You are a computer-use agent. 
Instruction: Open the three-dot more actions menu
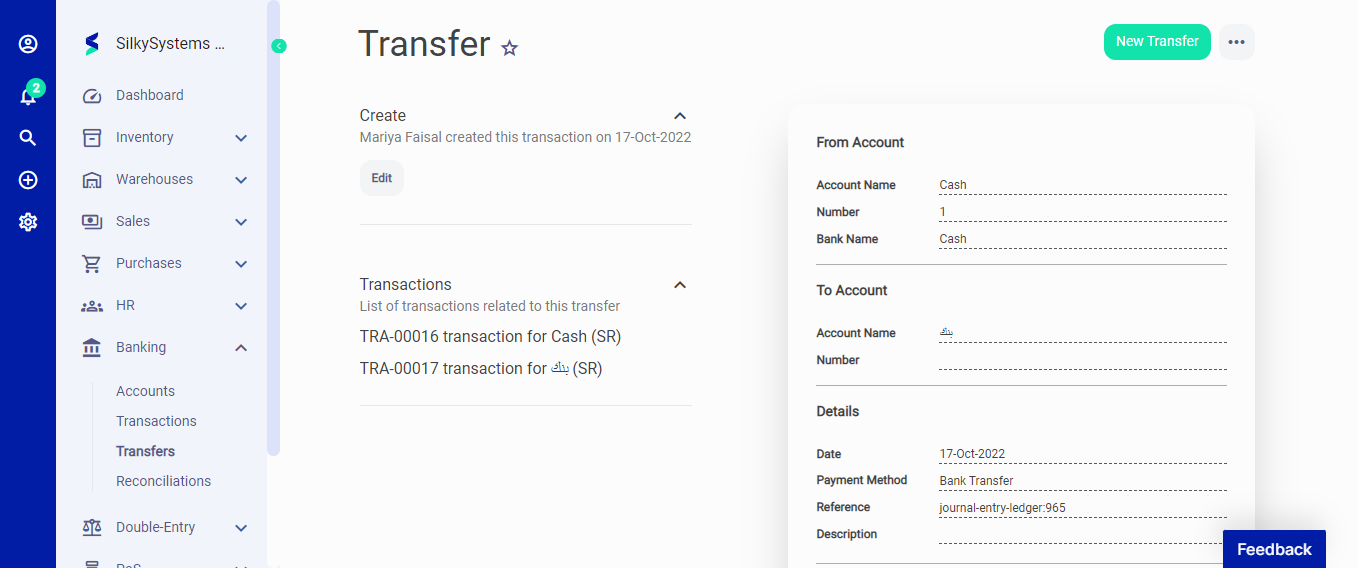[1236, 42]
